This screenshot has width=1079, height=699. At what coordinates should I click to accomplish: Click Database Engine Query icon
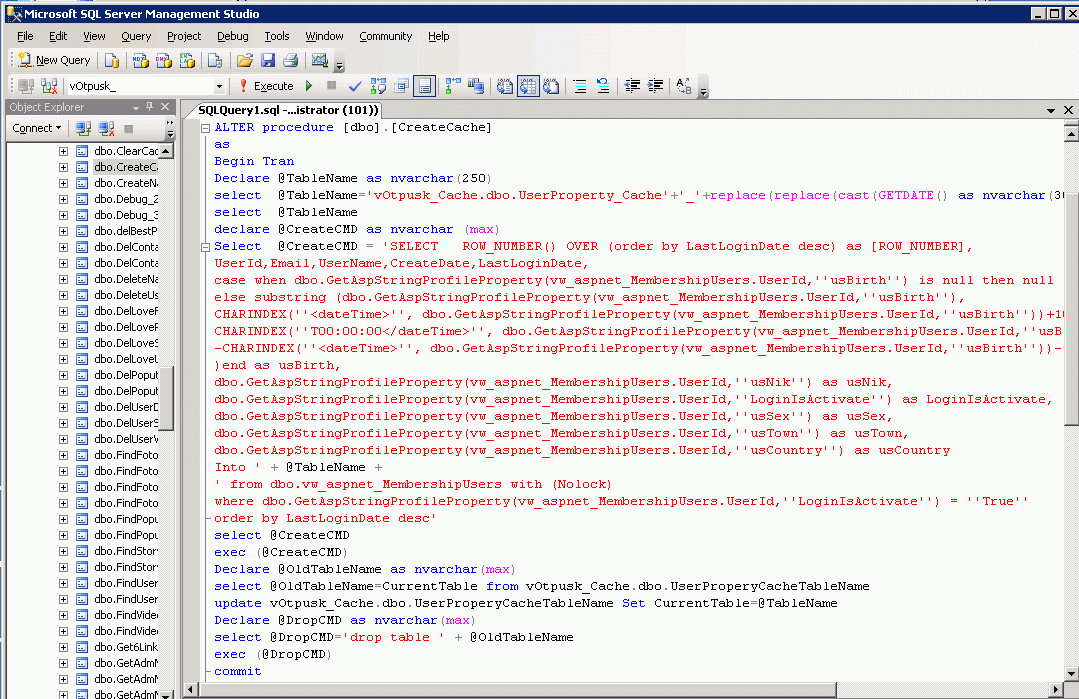pyautogui.click(x=111, y=61)
